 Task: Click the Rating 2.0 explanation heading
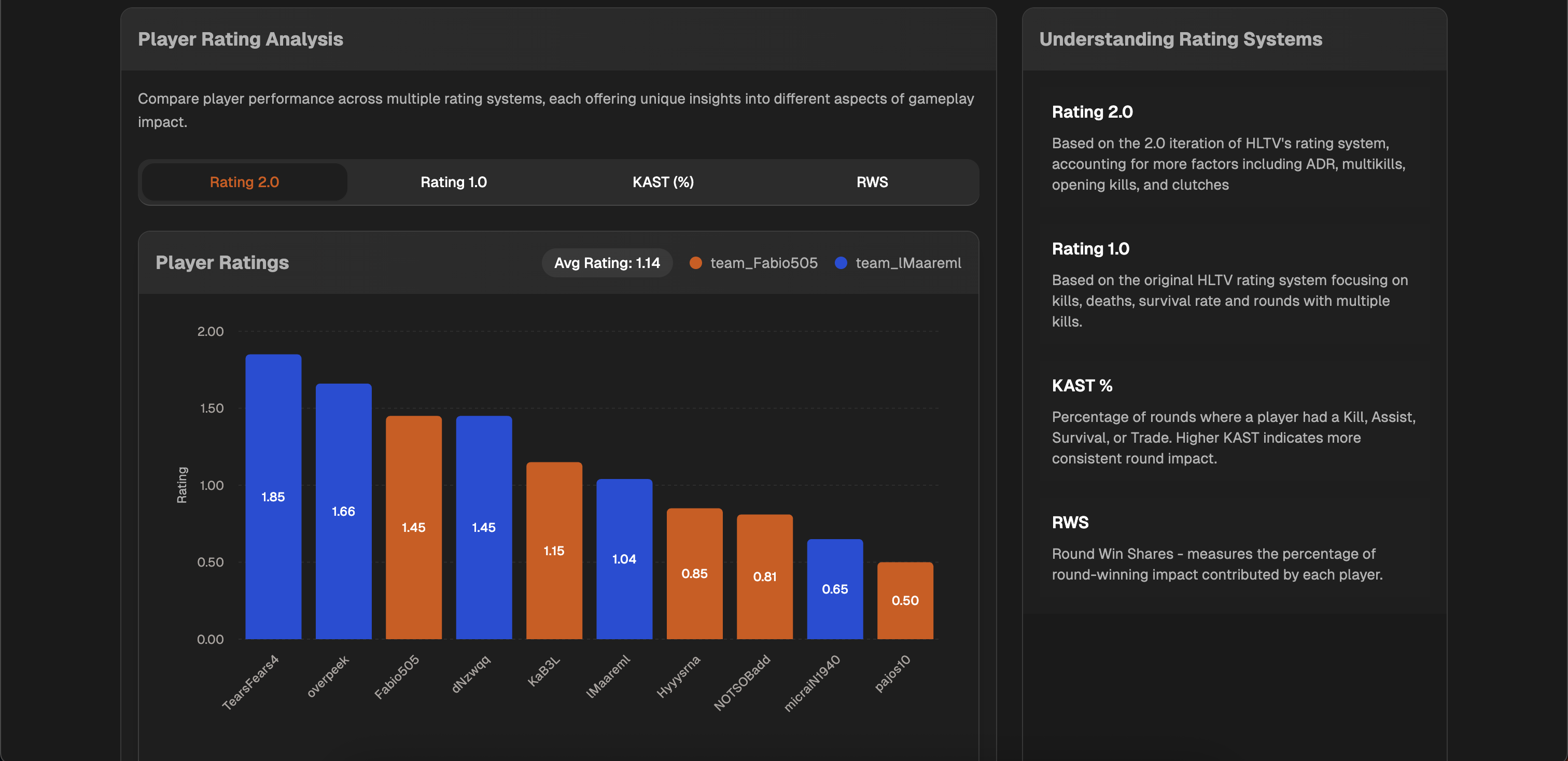click(1092, 112)
